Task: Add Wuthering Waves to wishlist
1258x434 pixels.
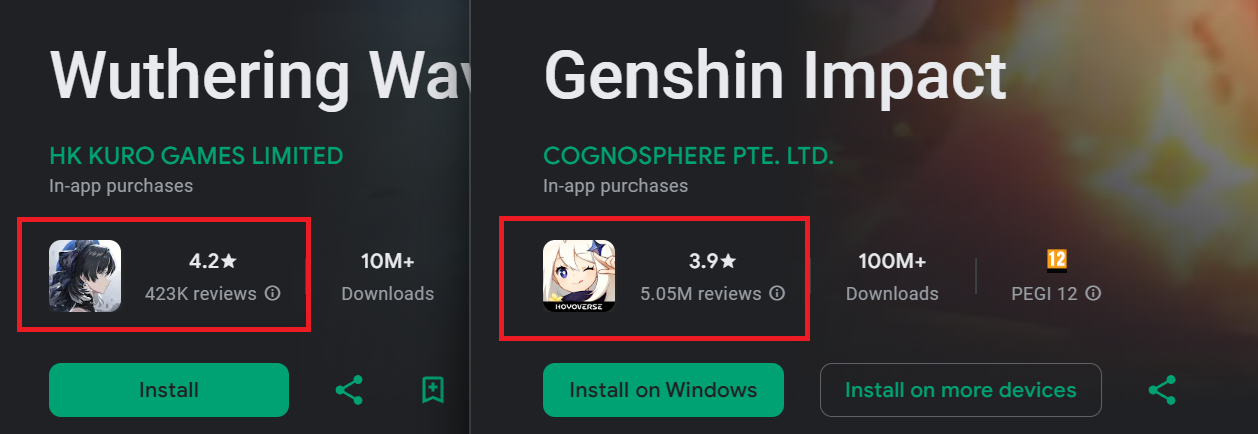Action: point(432,390)
